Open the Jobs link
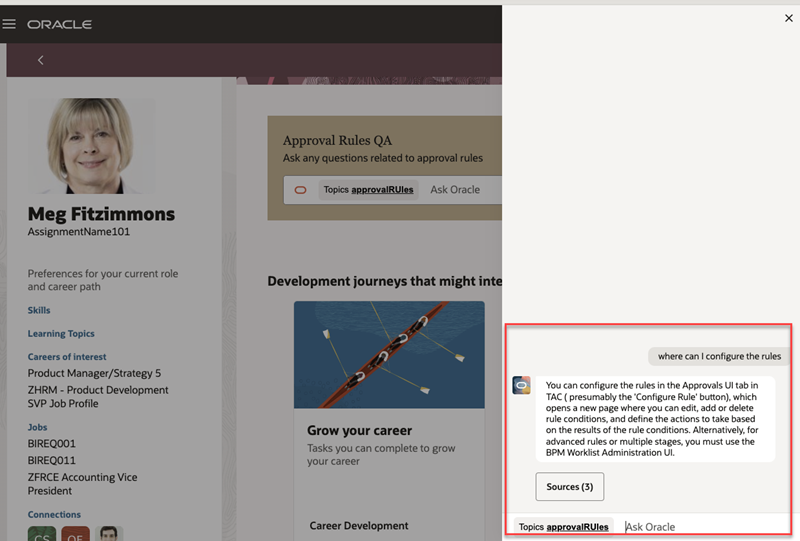The image size is (800, 541). pyautogui.click(x=37, y=427)
